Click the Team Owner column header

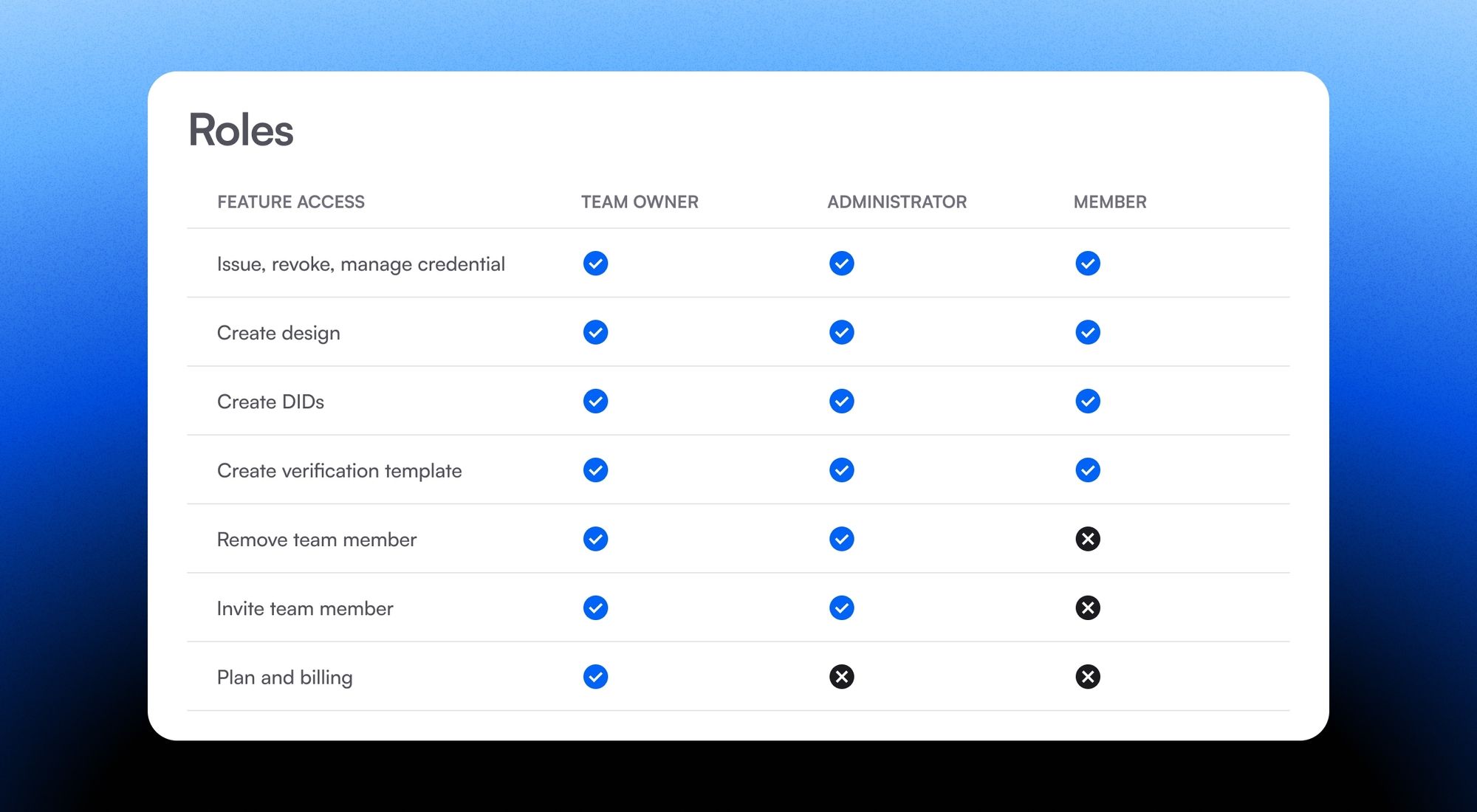pos(639,202)
